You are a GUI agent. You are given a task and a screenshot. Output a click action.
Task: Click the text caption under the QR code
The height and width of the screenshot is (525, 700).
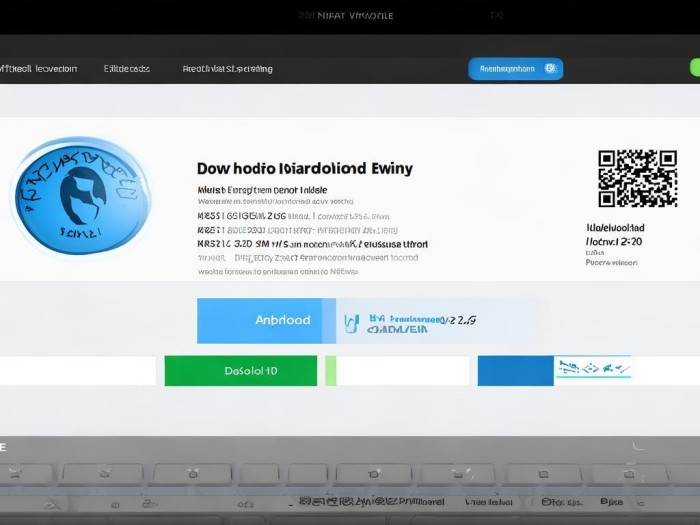(x=613, y=241)
